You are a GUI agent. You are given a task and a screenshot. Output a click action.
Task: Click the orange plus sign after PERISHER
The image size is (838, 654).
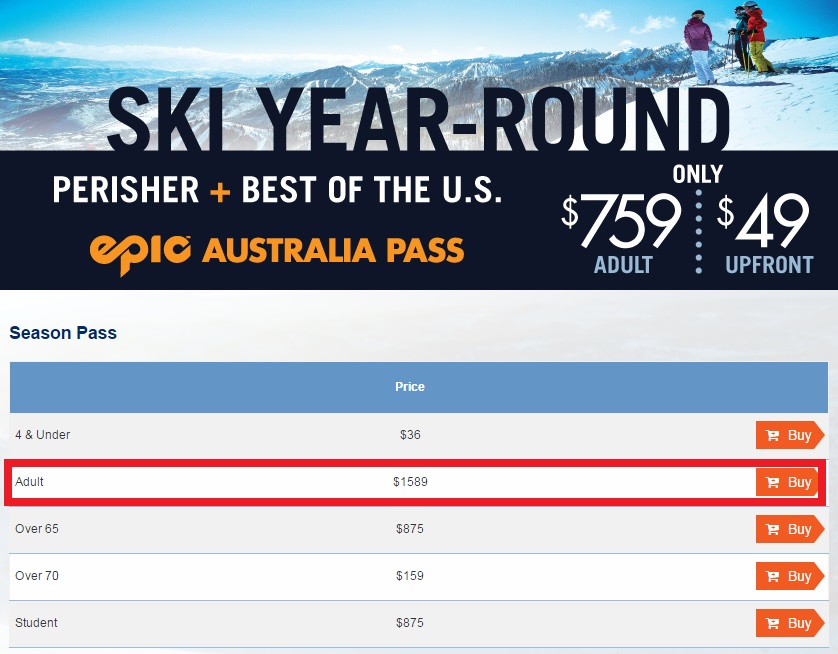point(220,191)
